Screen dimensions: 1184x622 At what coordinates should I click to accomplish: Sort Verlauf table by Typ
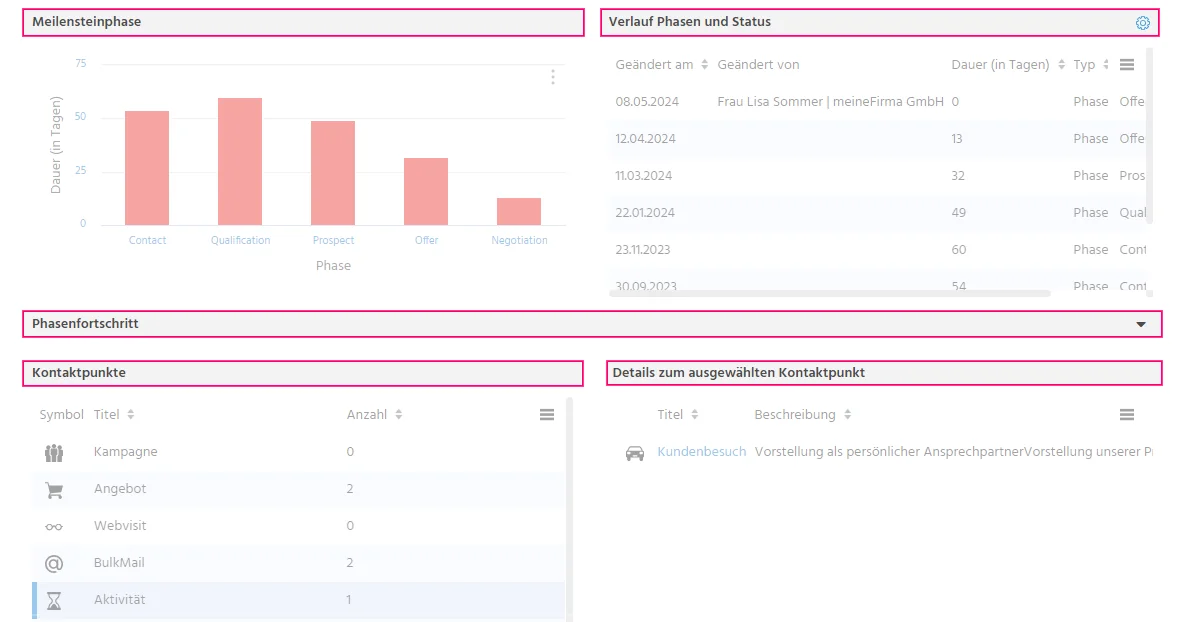click(x=1105, y=65)
